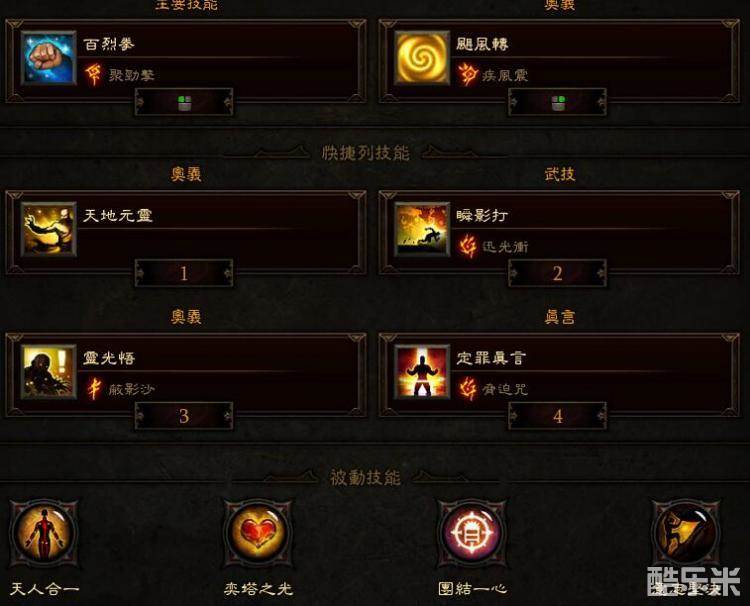
Task: Click the 聚勁擊 rune icon under 百烈拳
Action: (94, 75)
